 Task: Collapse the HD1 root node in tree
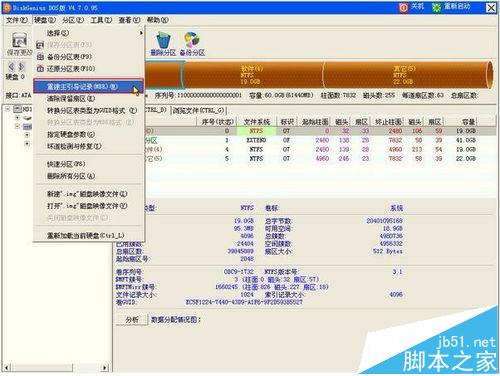point(7,109)
